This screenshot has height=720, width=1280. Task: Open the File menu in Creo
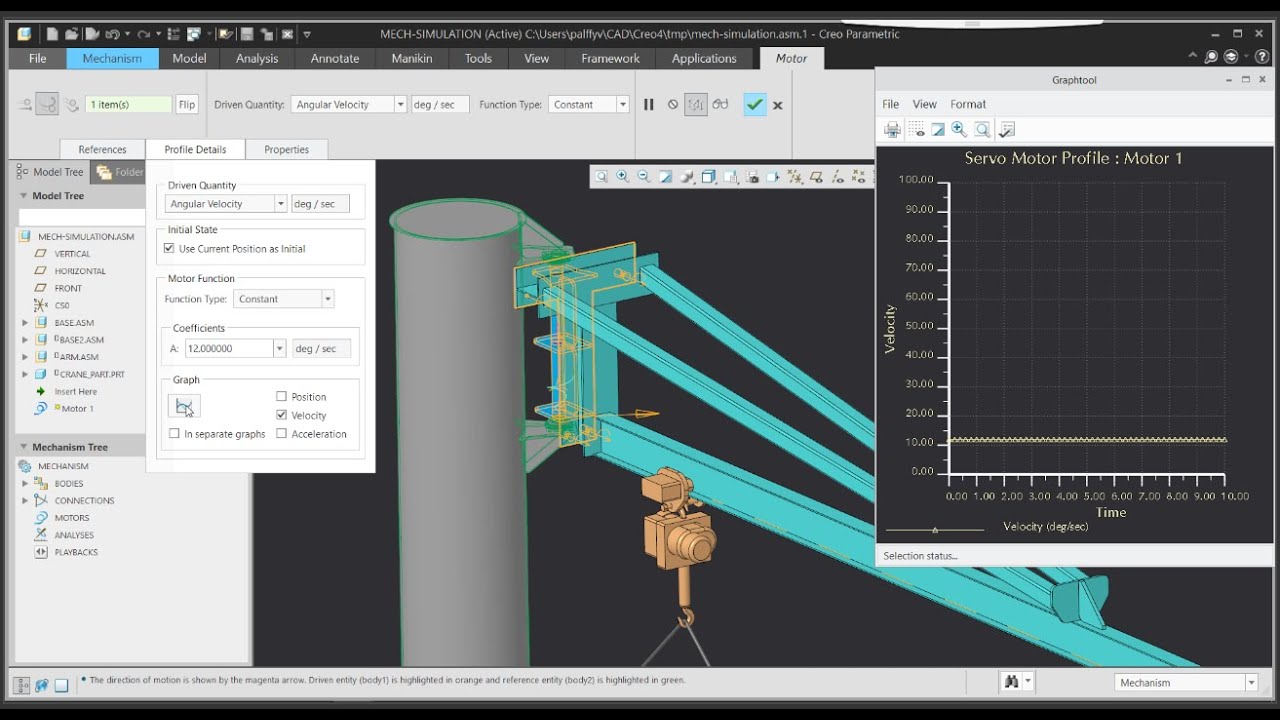pos(38,58)
